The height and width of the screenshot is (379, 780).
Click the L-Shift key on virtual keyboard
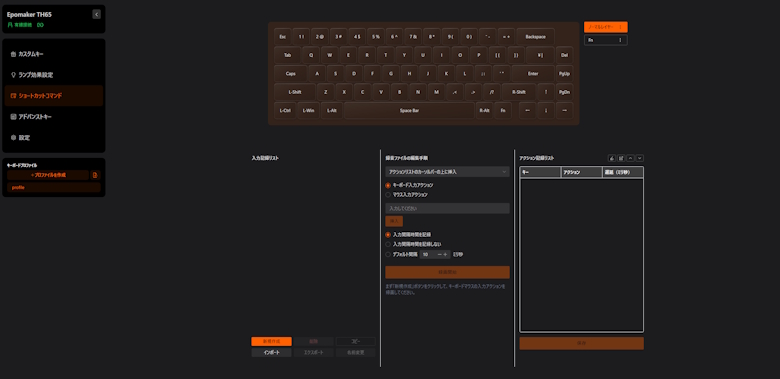[295, 92]
